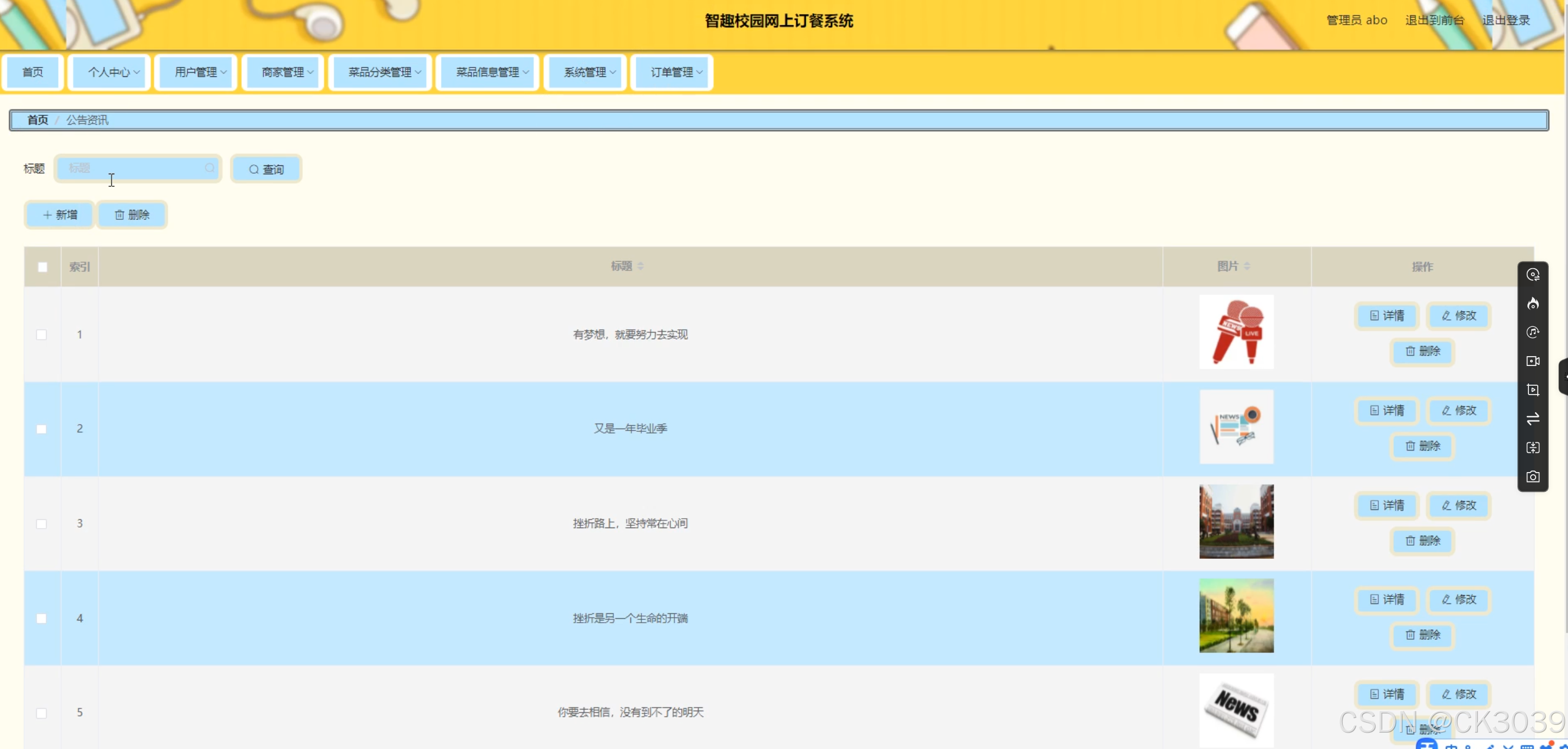
Task: Expand the 个人中心 dropdown menu
Action: pos(109,73)
